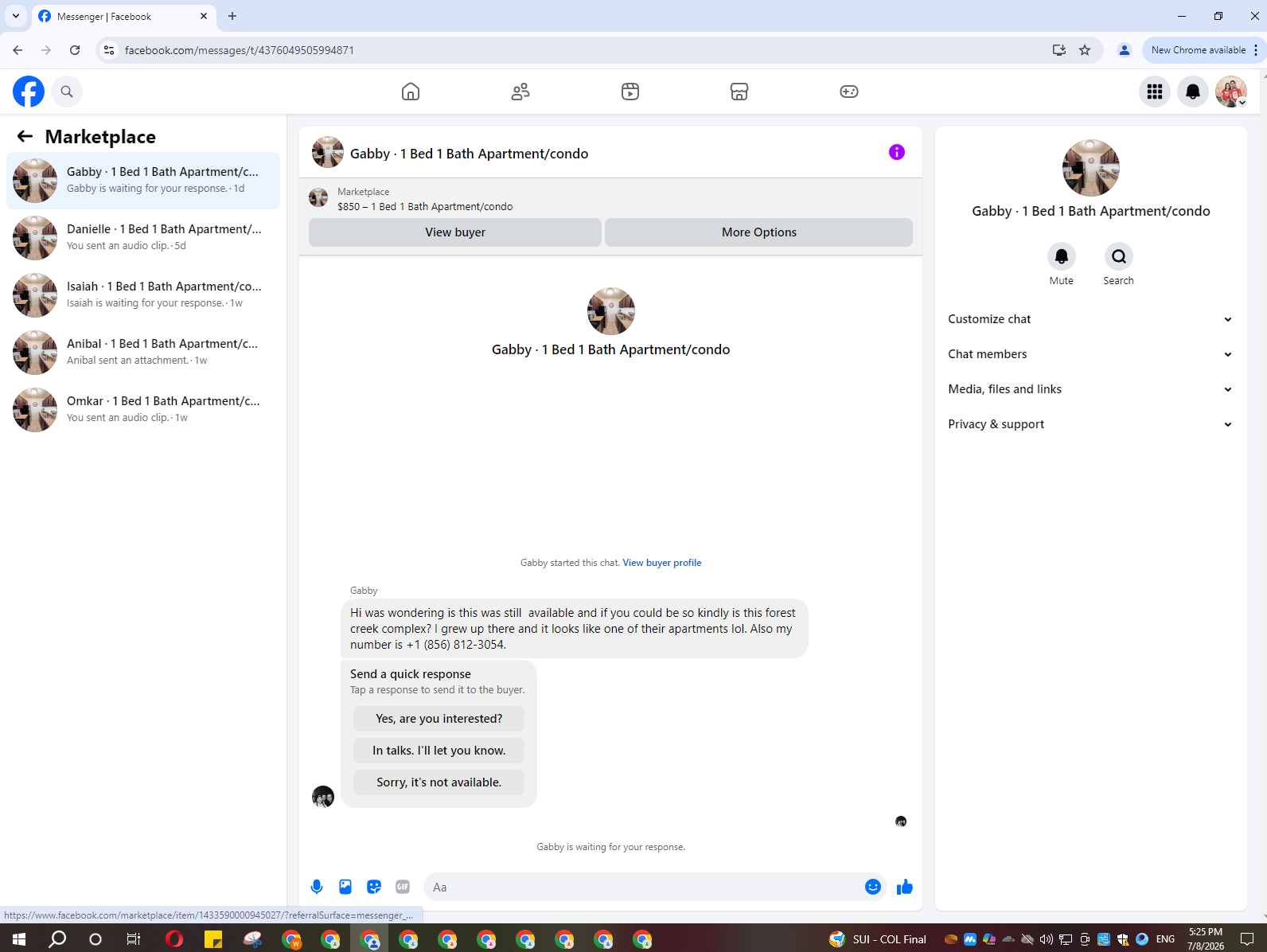Viewport: 1267px width, 952px height.
Task: Attach a photo with the image icon
Action: [345, 887]
